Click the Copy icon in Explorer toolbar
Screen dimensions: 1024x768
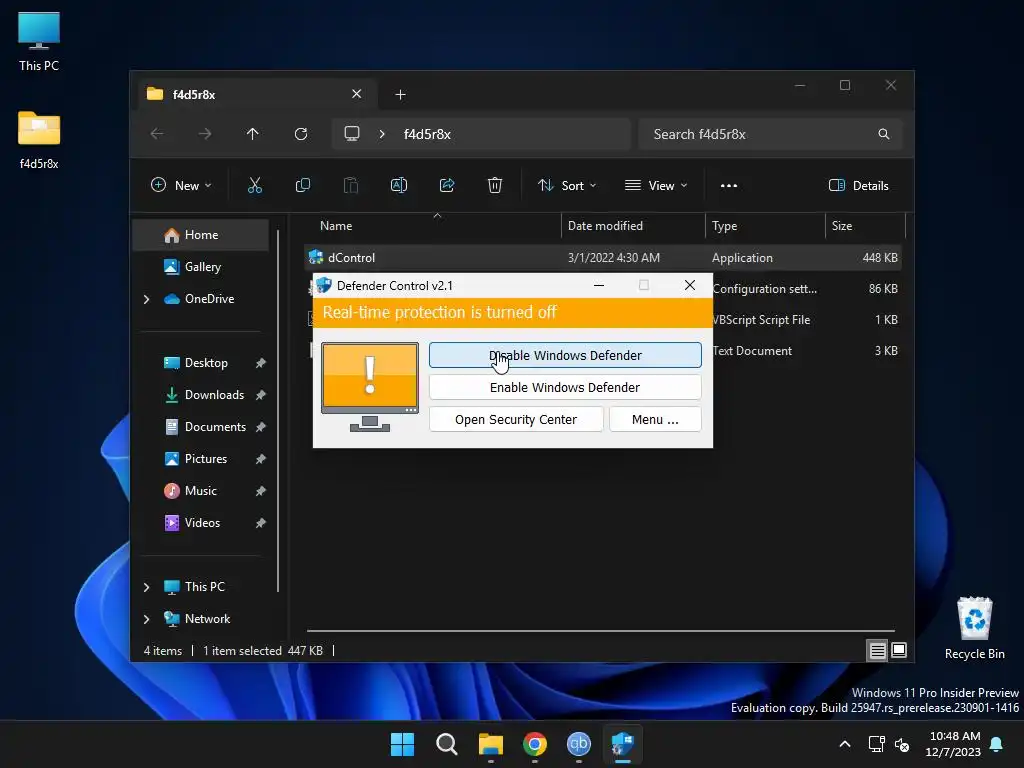303,185
